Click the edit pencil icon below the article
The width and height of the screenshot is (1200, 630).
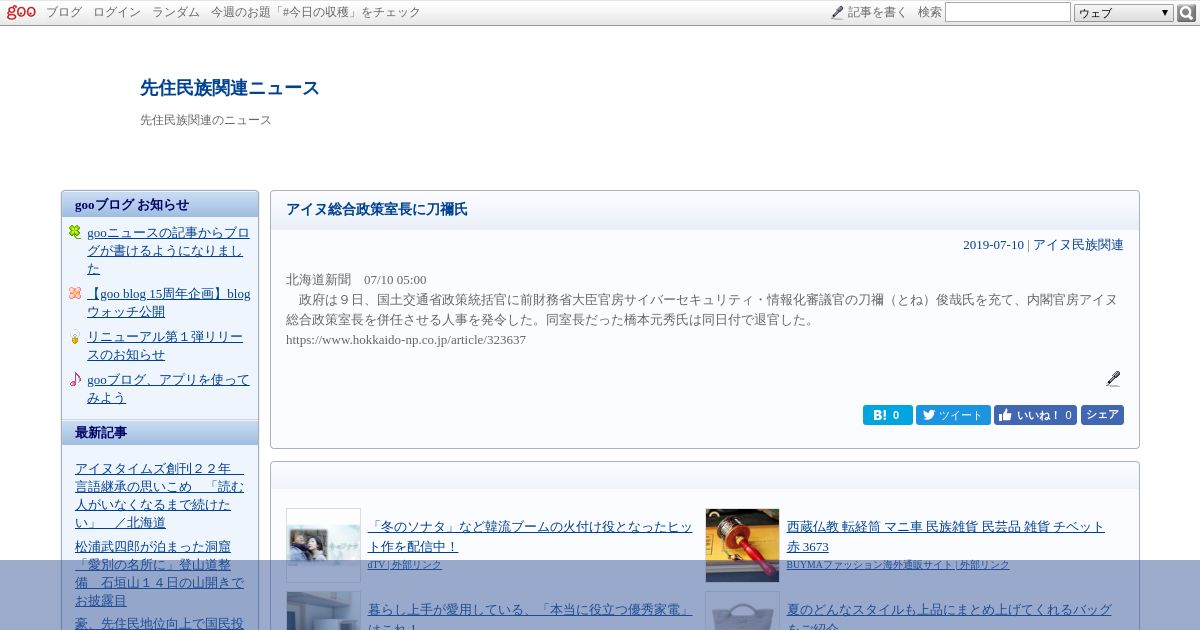[1113, 379]
